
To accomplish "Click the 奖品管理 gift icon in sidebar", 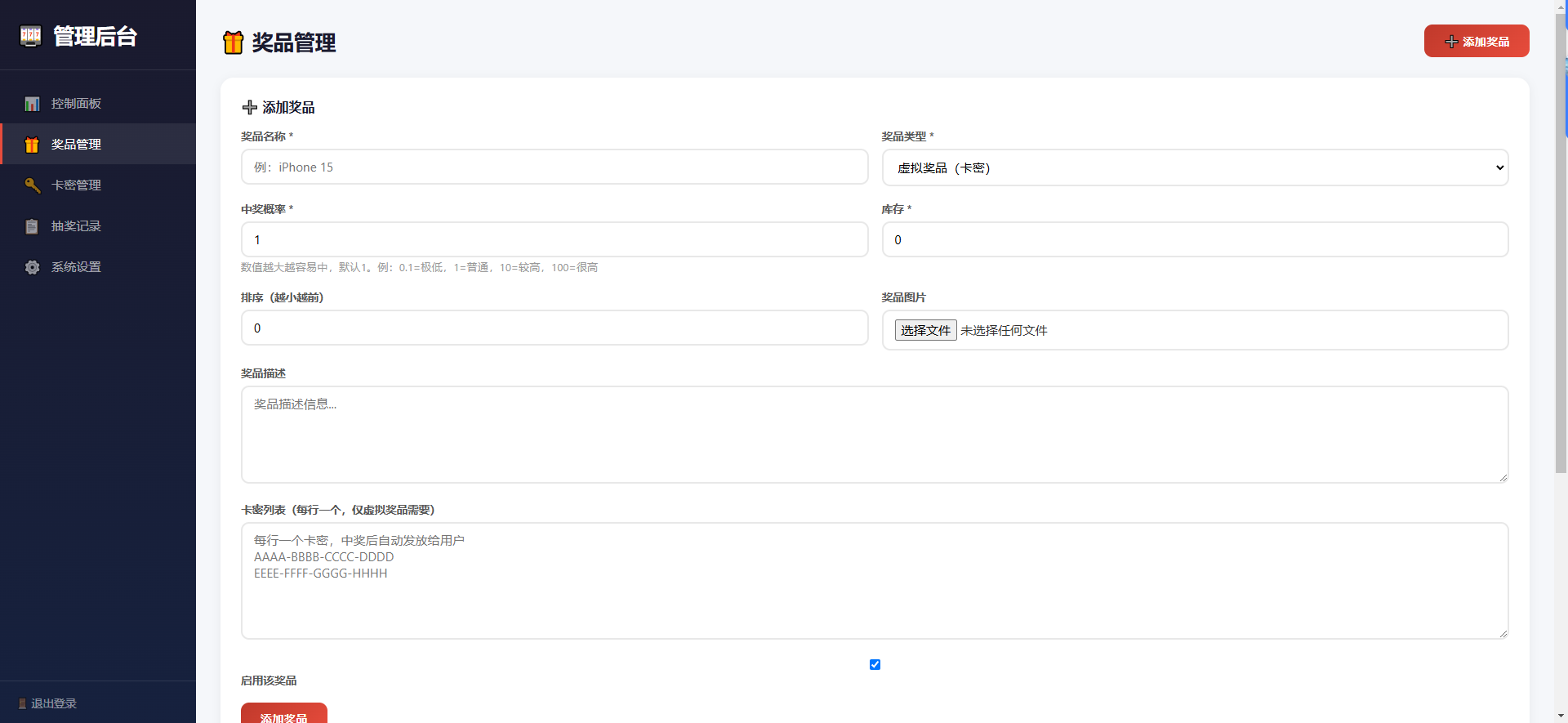I will click(x=32, y=145).
